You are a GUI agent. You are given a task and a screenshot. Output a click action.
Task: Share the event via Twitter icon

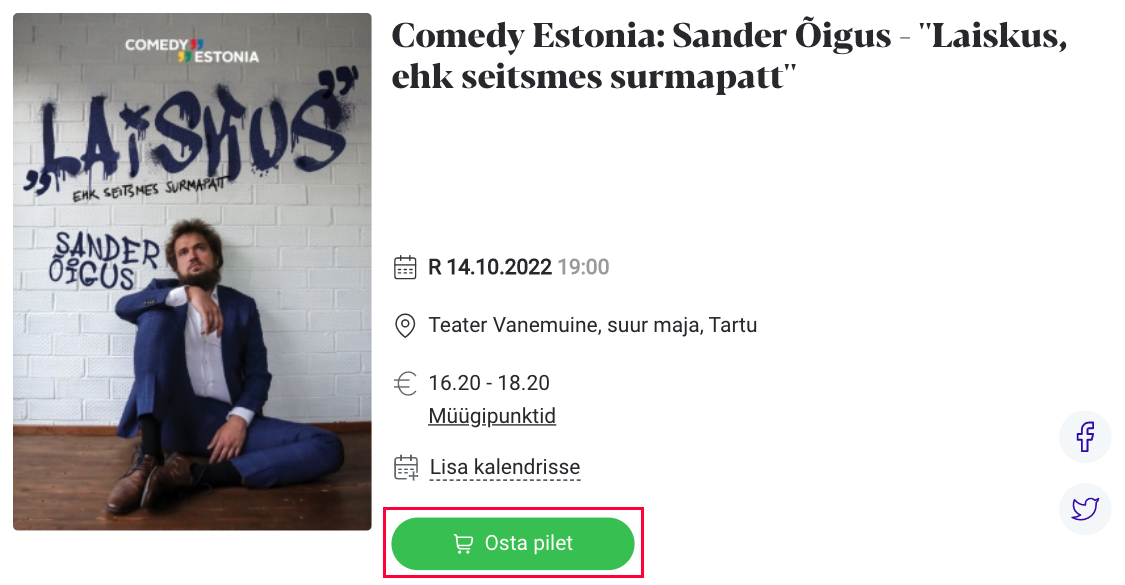1085,508
